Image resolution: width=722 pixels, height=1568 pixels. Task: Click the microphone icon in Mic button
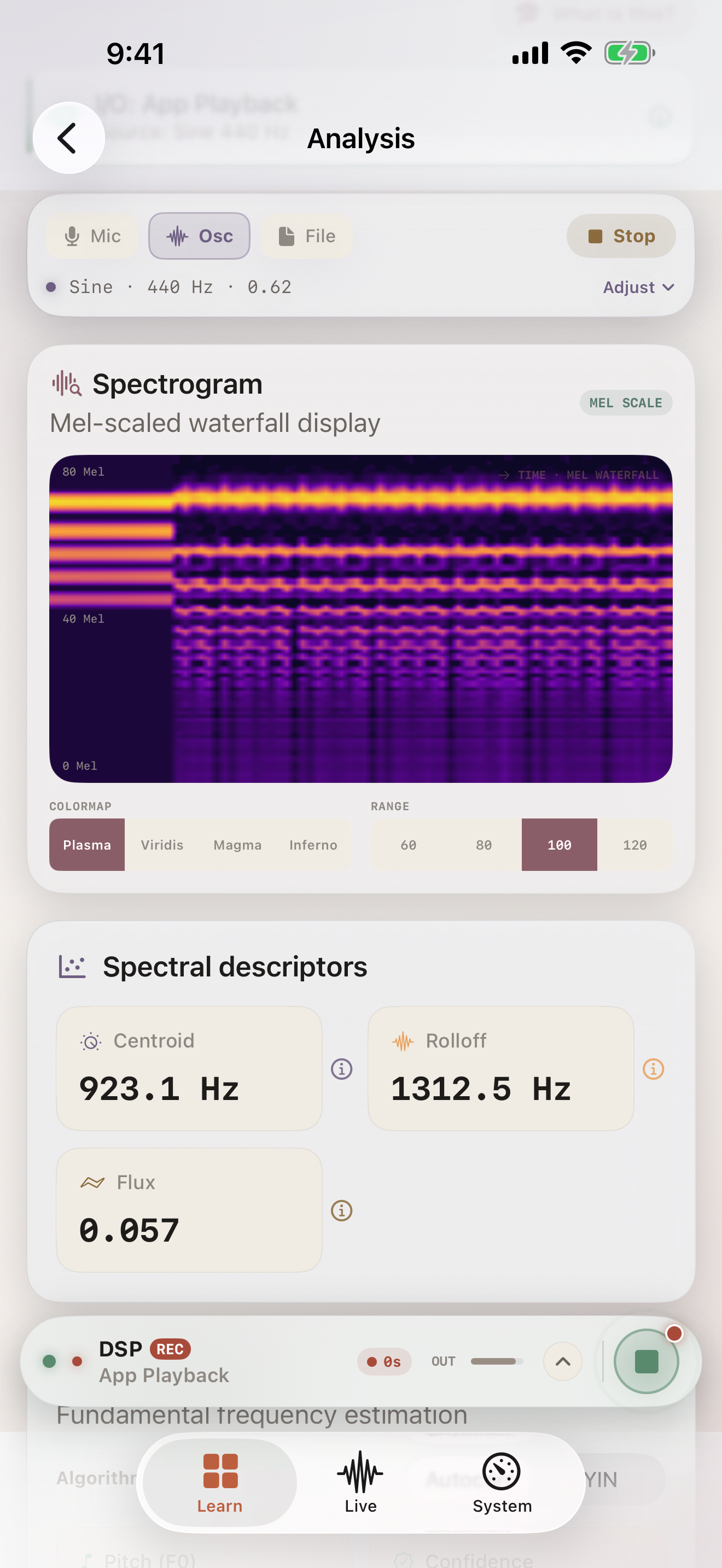(72, 236)
